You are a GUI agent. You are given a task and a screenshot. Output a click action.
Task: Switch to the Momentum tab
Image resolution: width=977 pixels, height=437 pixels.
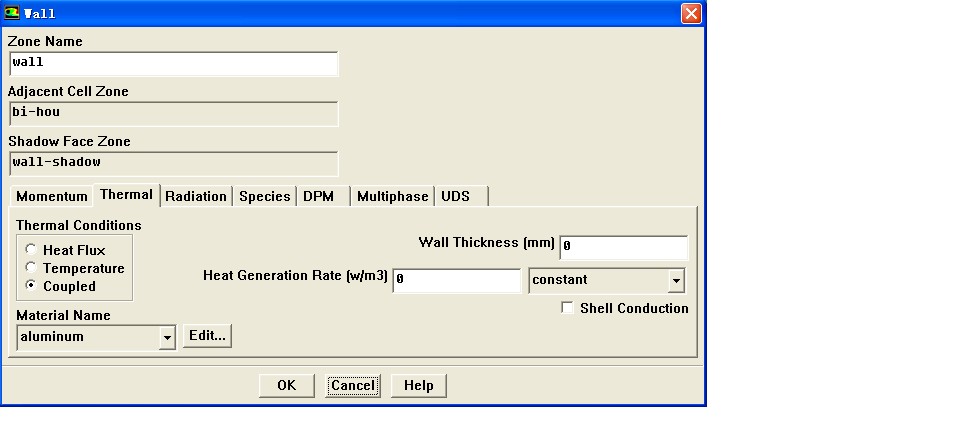tap(52, 196)
